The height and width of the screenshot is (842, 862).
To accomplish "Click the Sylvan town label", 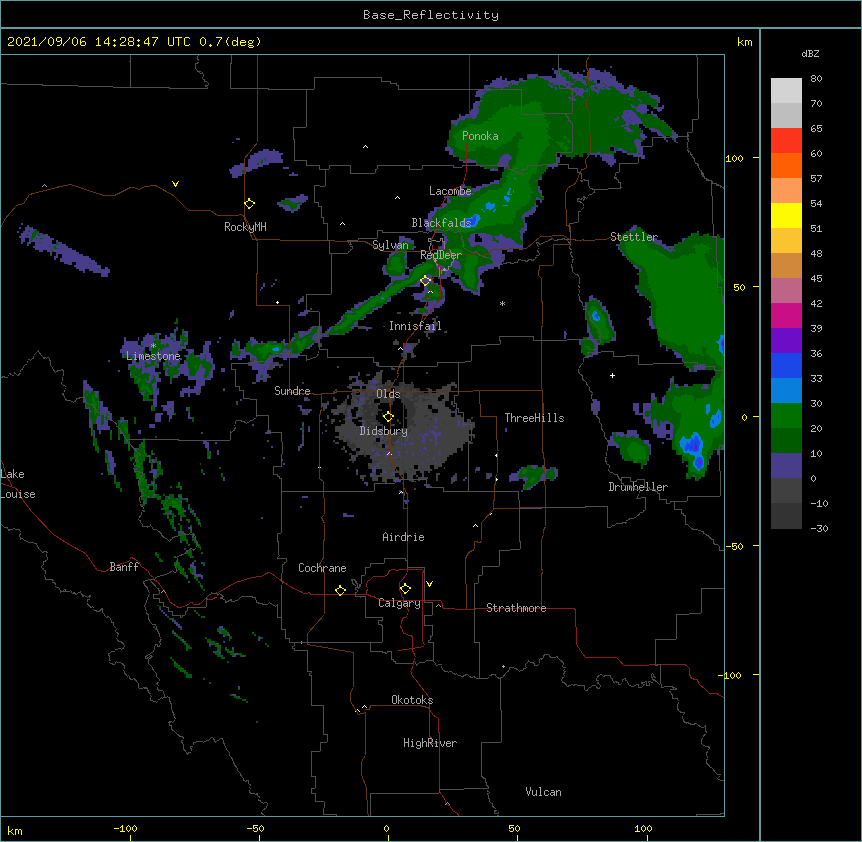I will (390, 245).
